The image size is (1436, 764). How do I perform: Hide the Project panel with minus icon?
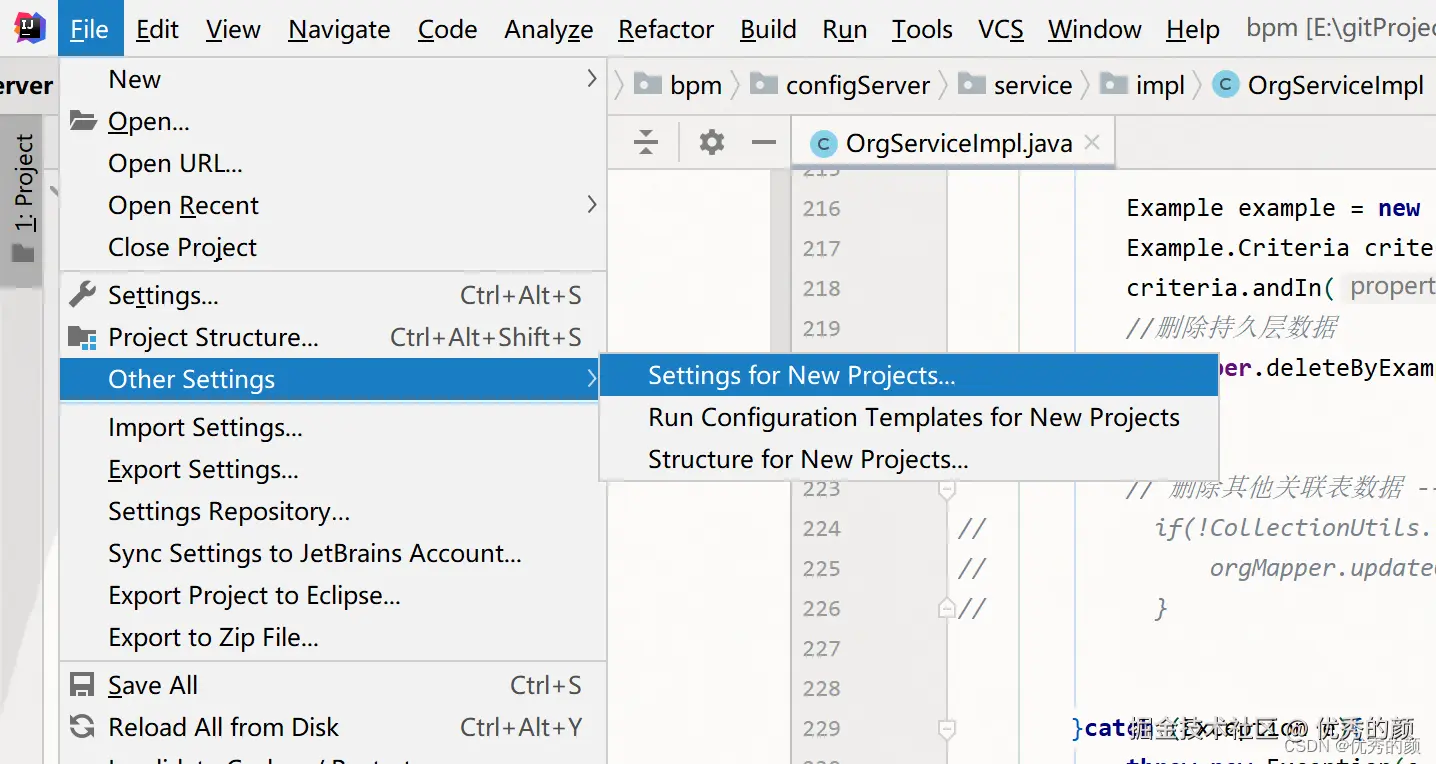coord(763,142)
